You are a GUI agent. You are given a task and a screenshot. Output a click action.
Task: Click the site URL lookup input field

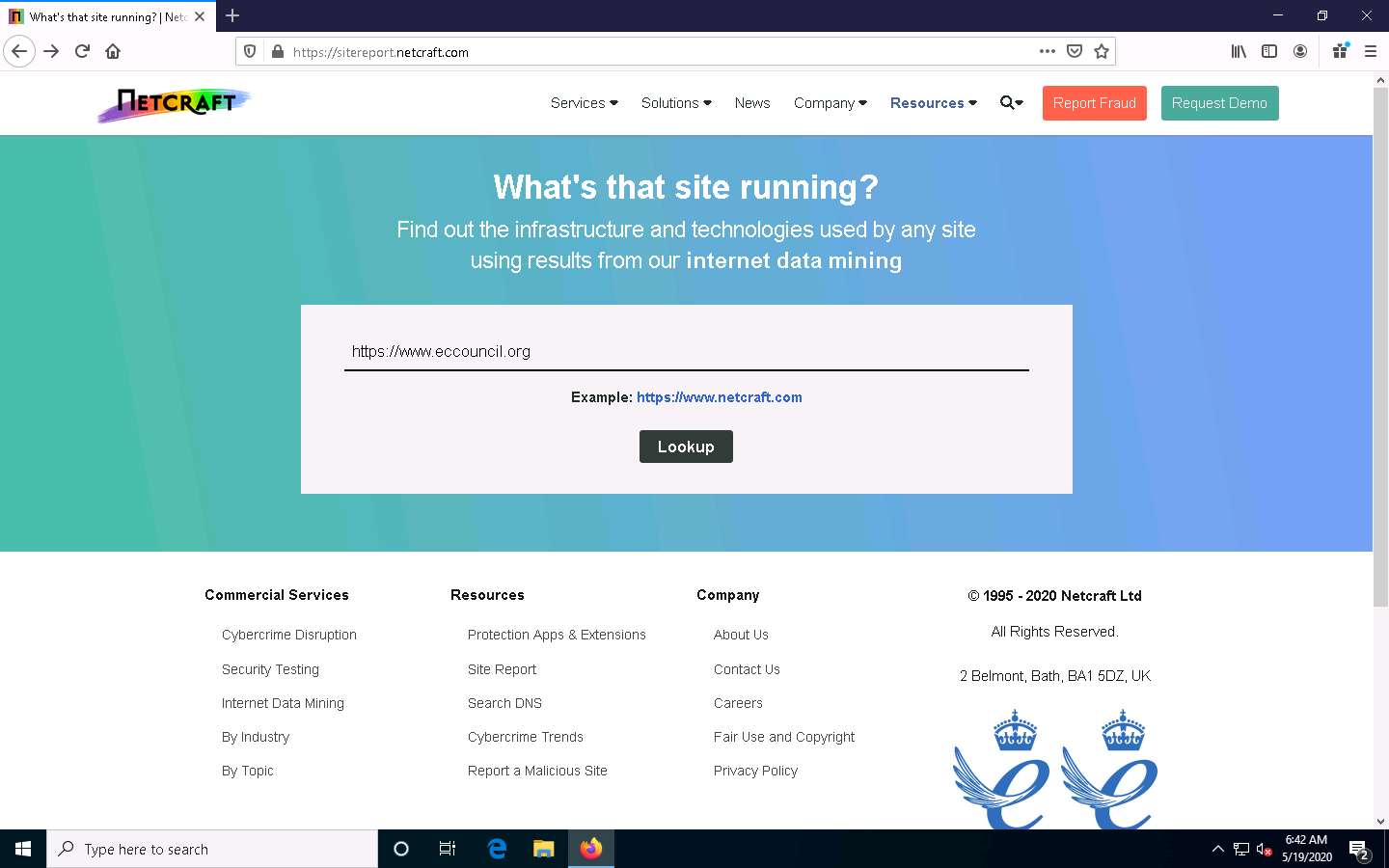(x=686, y=352)
